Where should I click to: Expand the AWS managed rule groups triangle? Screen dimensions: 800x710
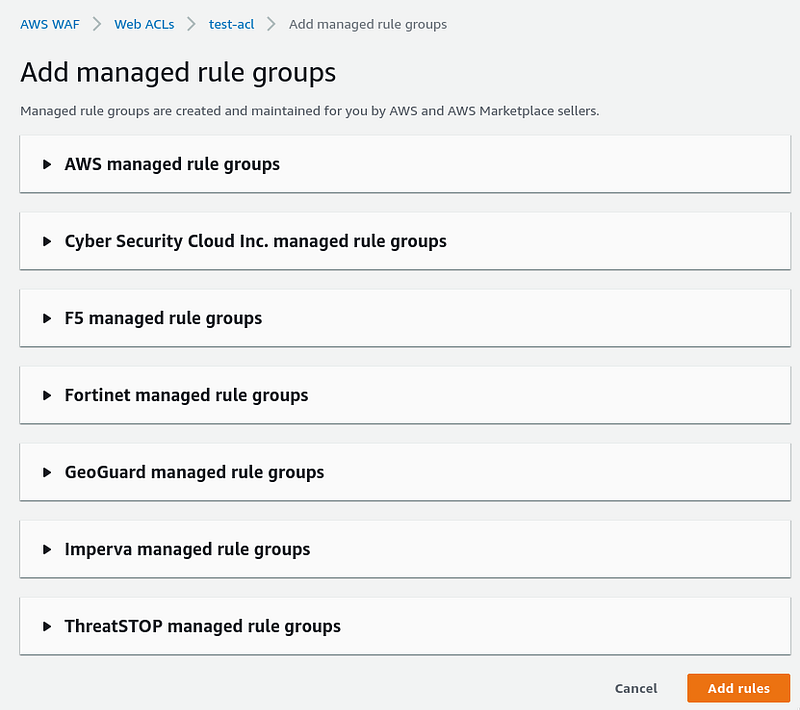coord(47,164)
